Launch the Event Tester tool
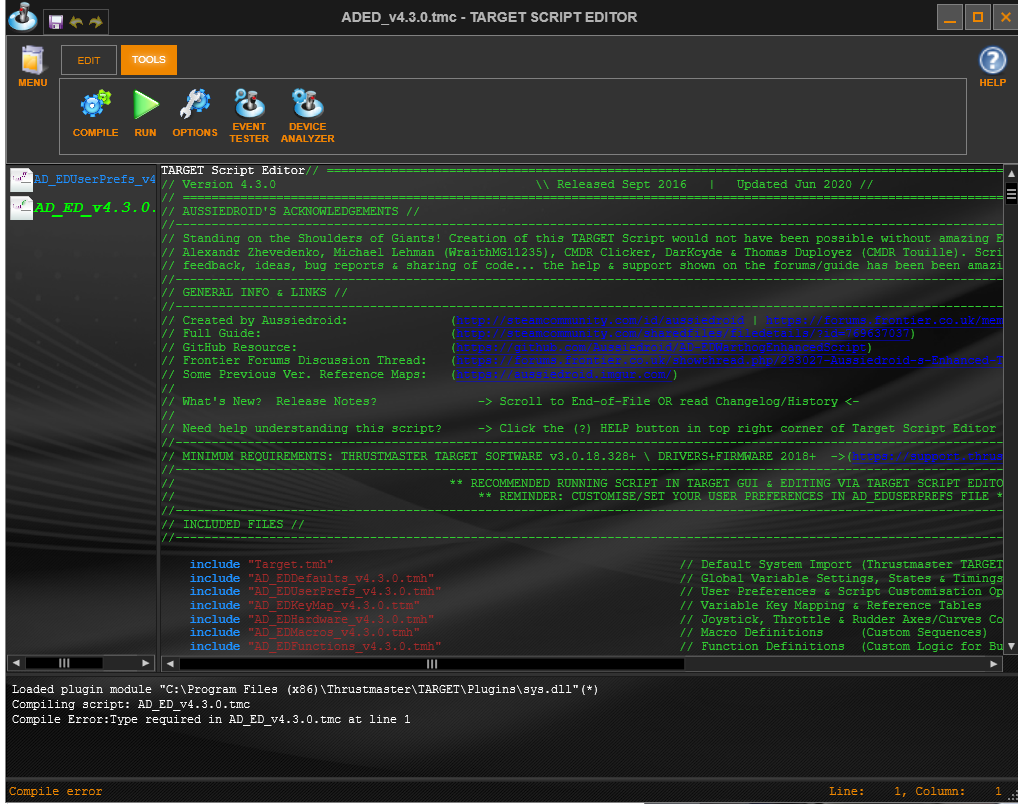Image resolution: width=1018 pixels, height=804 pixels. pyautogui.click(x=249, y=103)
